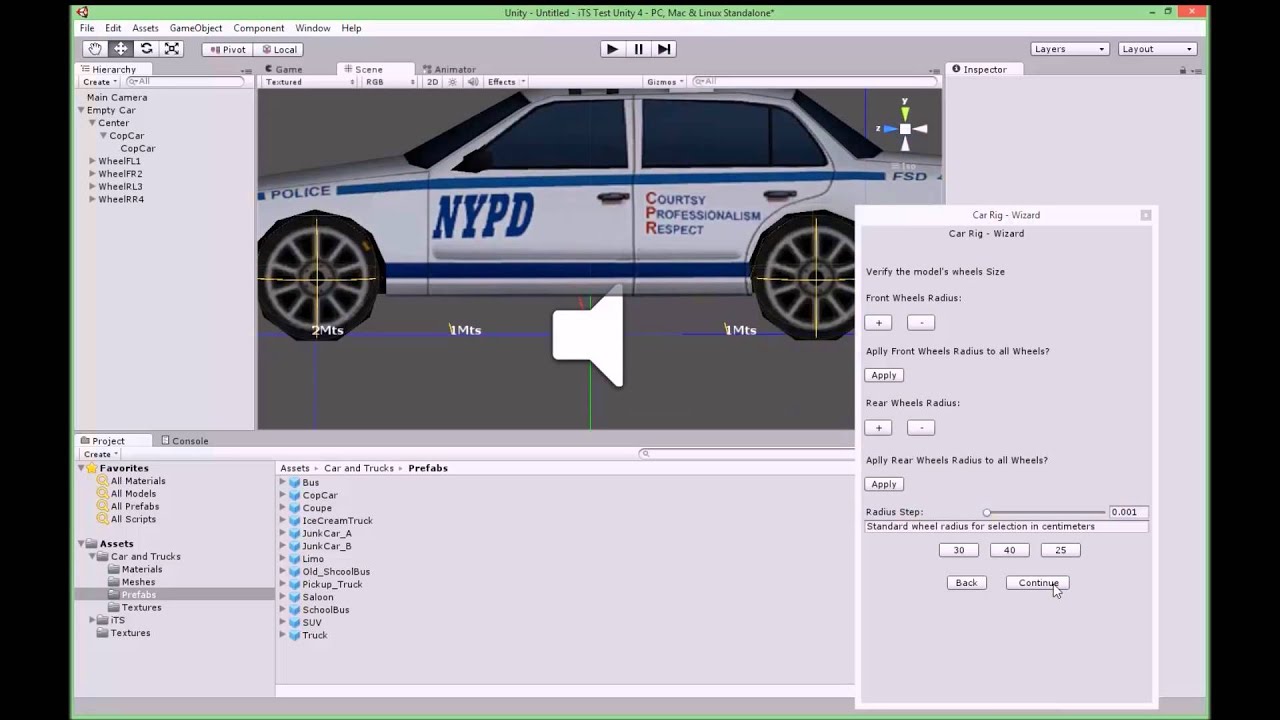1280x720 pixels.
Task: Toggle scene lighting sun icon
Action: [453, 82]
